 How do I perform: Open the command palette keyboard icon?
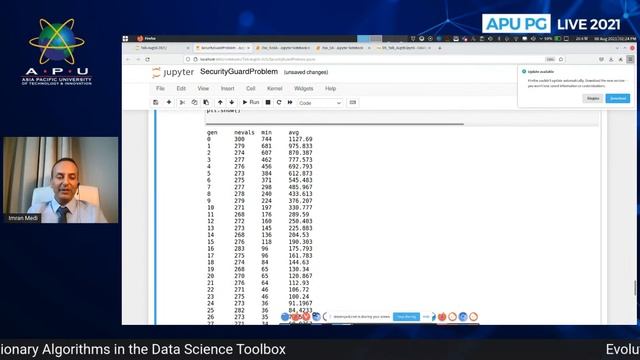[x=353, y=102]
